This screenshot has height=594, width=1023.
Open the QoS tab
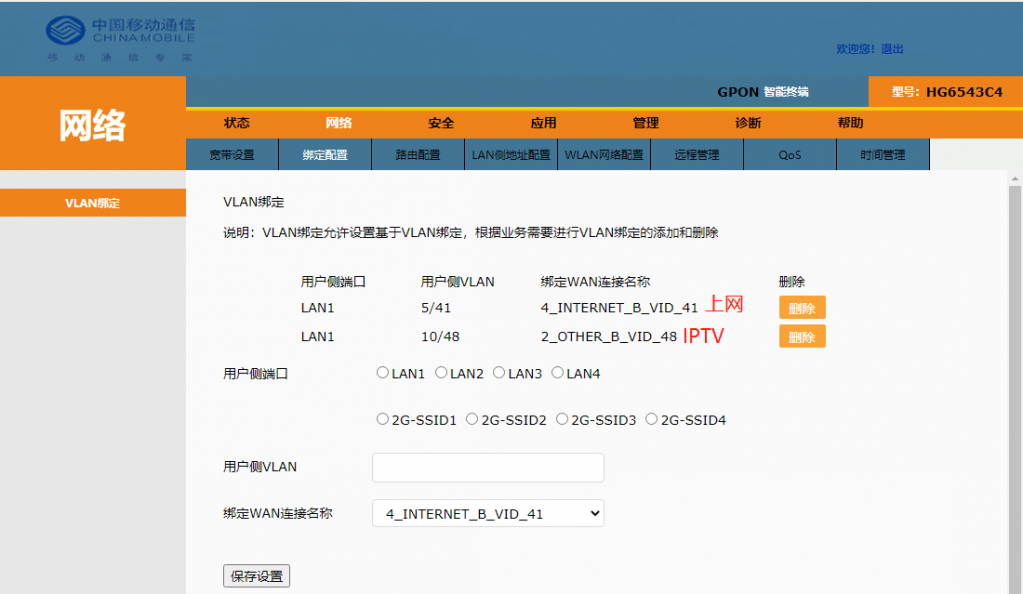790,155
